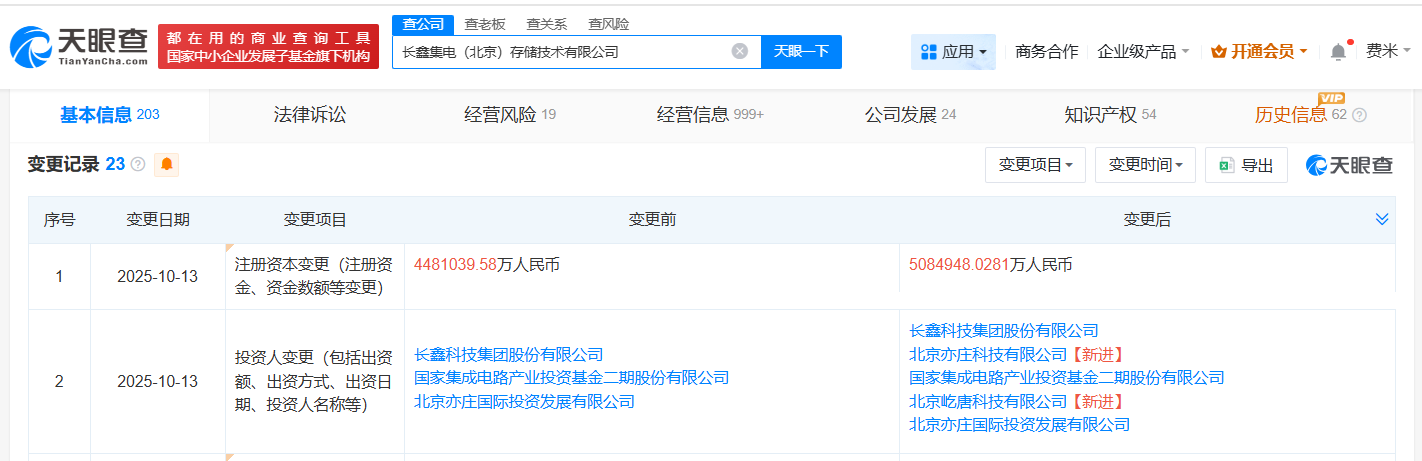1422x461 pixels.
Task: Click the help icon beside 历史信息 62
Action: [1359, 115]
